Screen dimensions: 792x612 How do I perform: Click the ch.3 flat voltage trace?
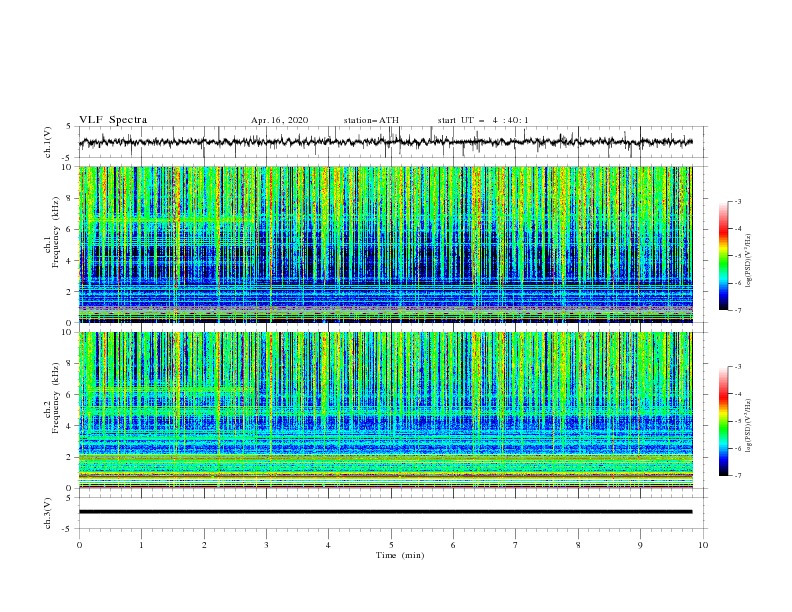point(385,512)
